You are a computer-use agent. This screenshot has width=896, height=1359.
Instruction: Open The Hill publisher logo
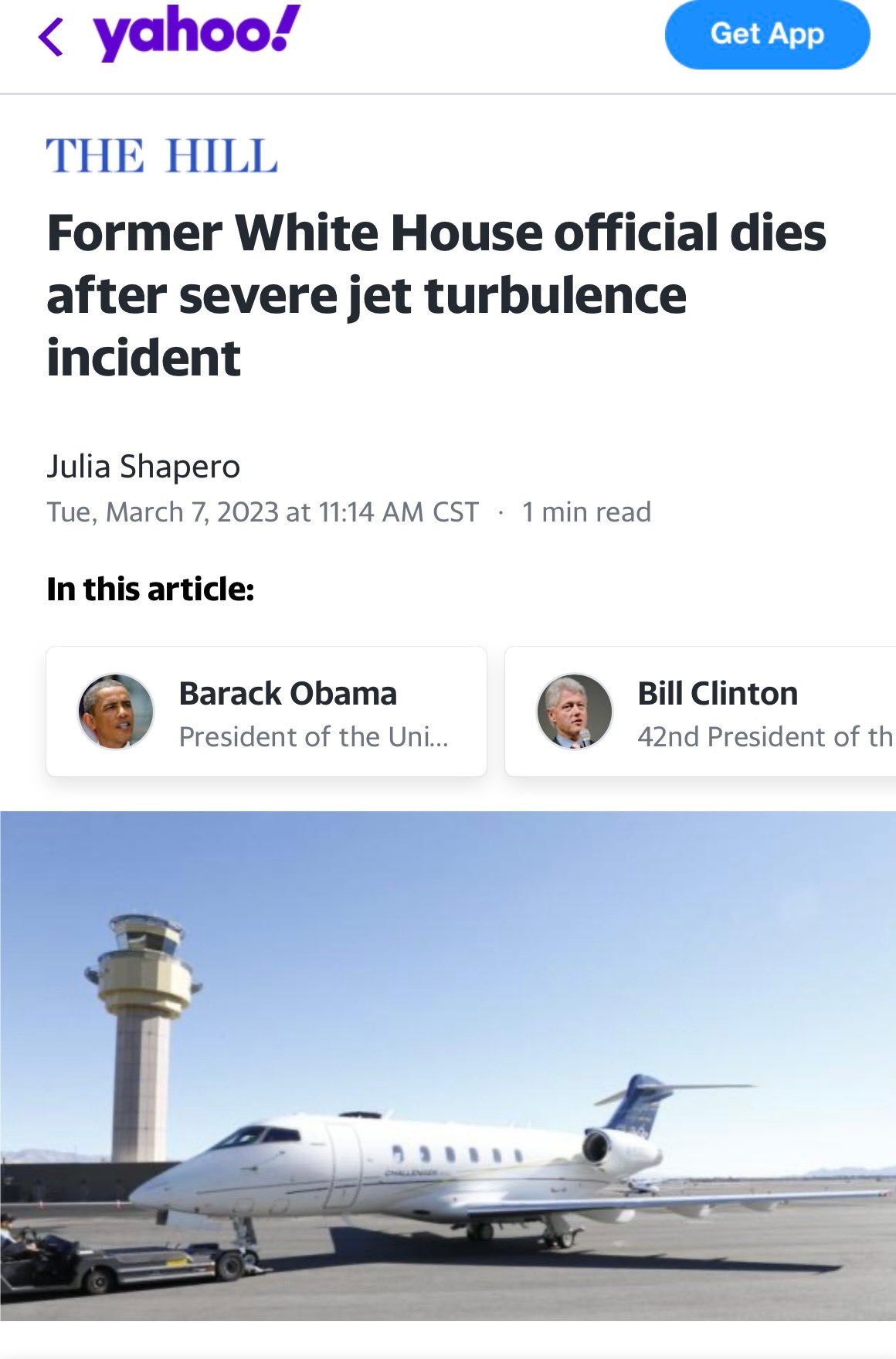pyautogui.click(x=162, y=155)
